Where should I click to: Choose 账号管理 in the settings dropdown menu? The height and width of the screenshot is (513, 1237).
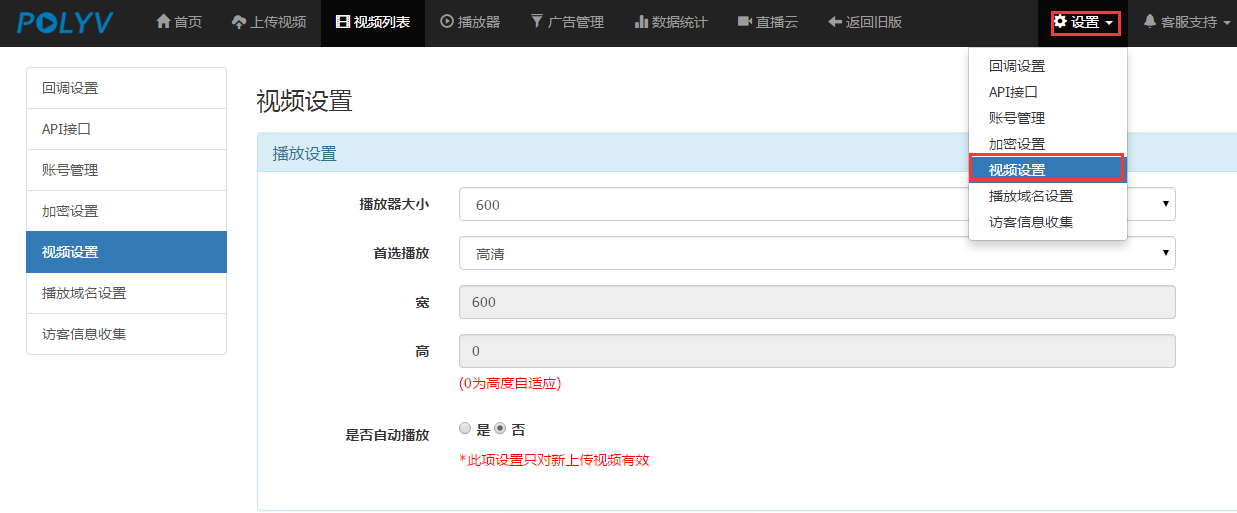coord(1047,118)
